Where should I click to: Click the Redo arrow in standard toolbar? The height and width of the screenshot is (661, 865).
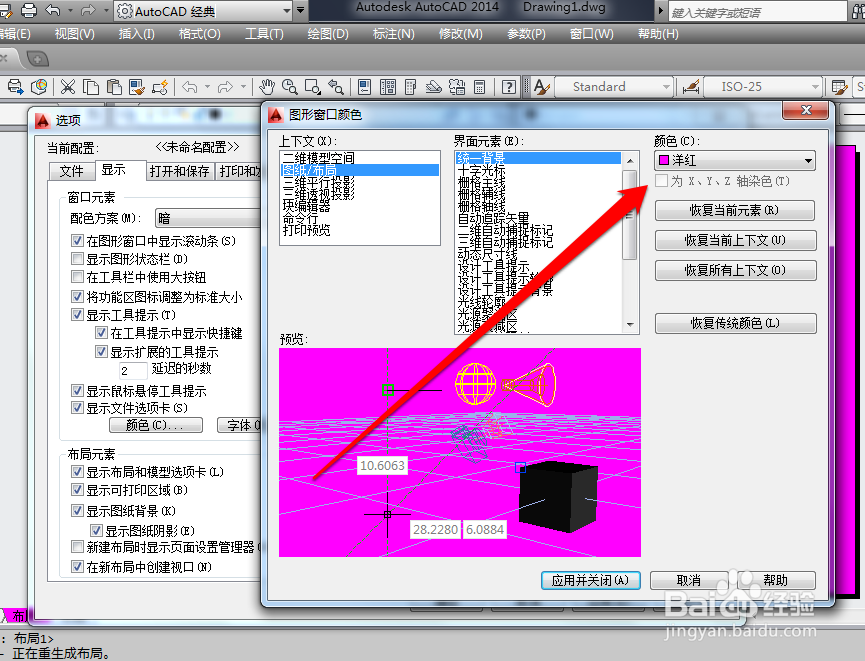pyautogui.click(x=225, y=87)
